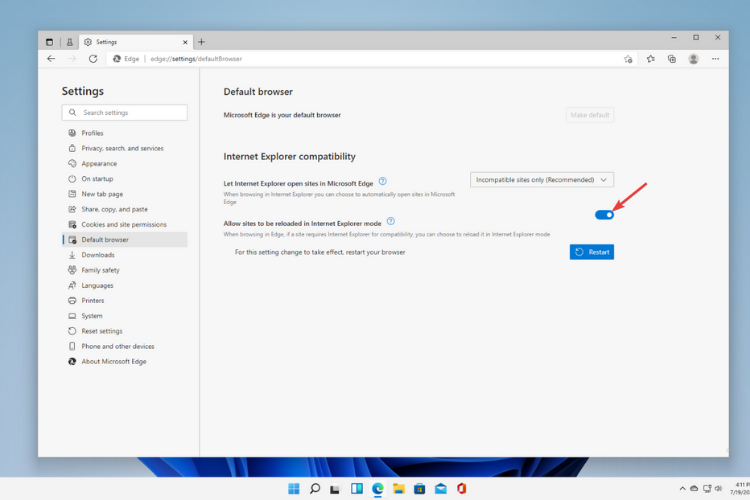Open About Microsoft Edge page
The image size is (750, 500).
pyautogui.click(x=113, y=361)
